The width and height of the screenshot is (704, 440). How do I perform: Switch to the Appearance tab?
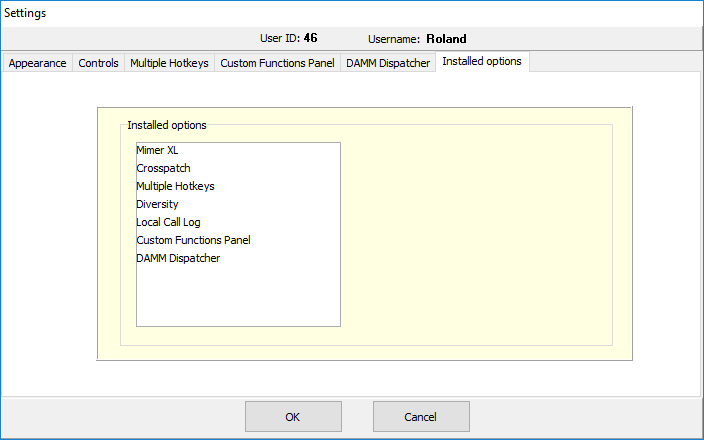37,63
